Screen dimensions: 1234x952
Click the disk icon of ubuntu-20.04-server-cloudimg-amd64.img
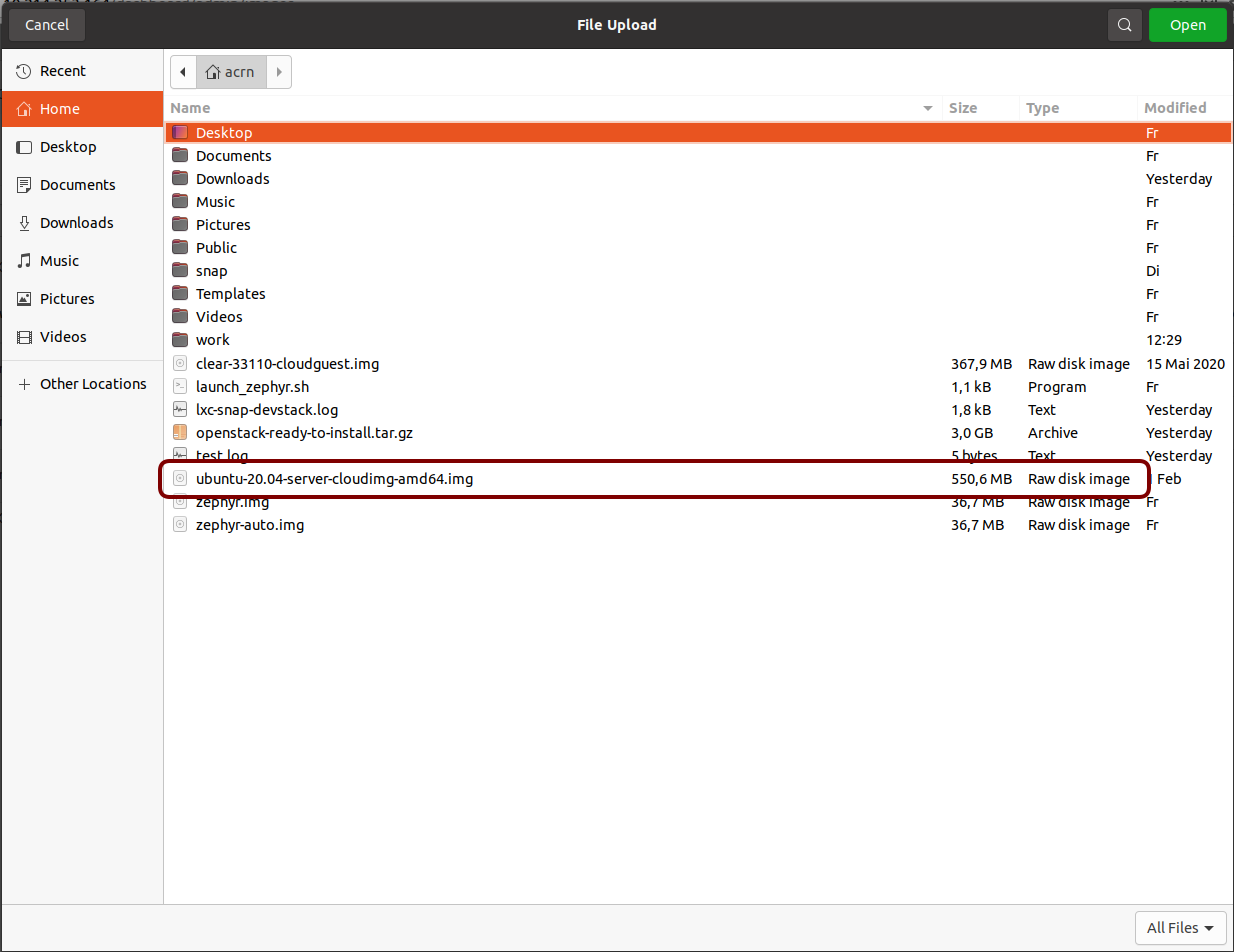coord(180,479)
